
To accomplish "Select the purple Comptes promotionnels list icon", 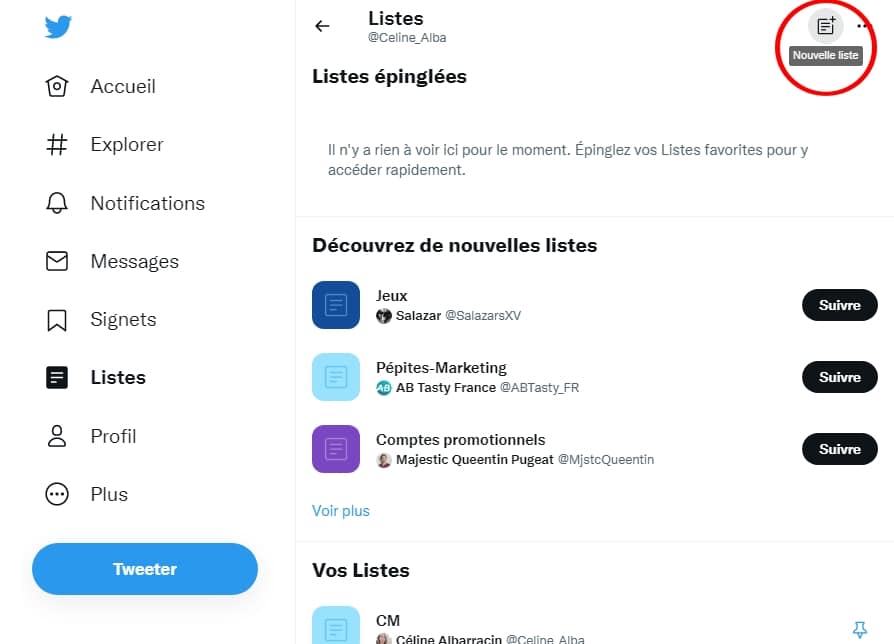I will 336,449.
